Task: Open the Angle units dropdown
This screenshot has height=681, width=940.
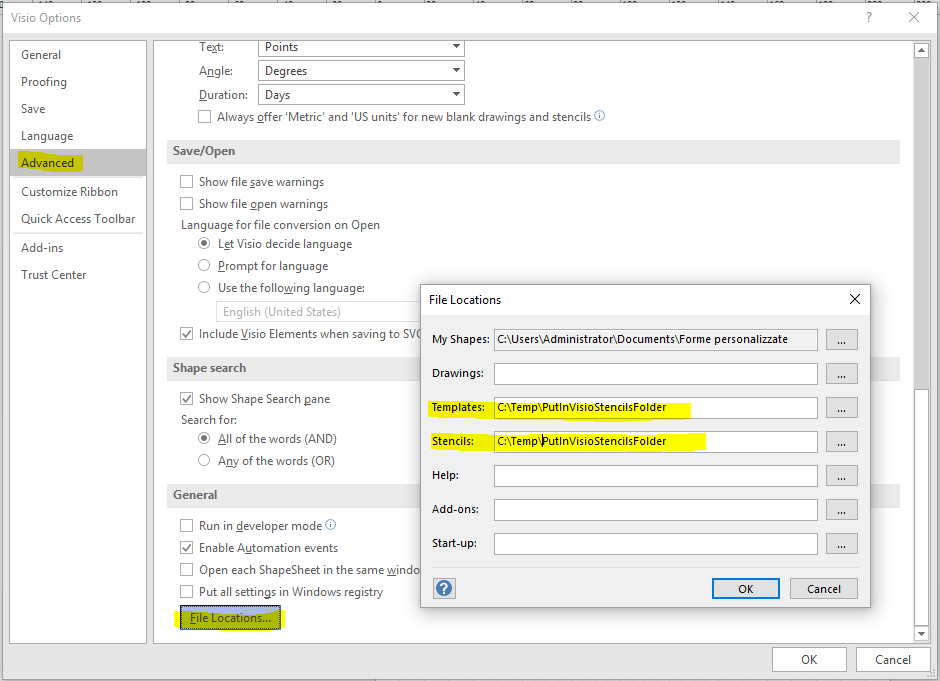Action: tap(361, 71)
